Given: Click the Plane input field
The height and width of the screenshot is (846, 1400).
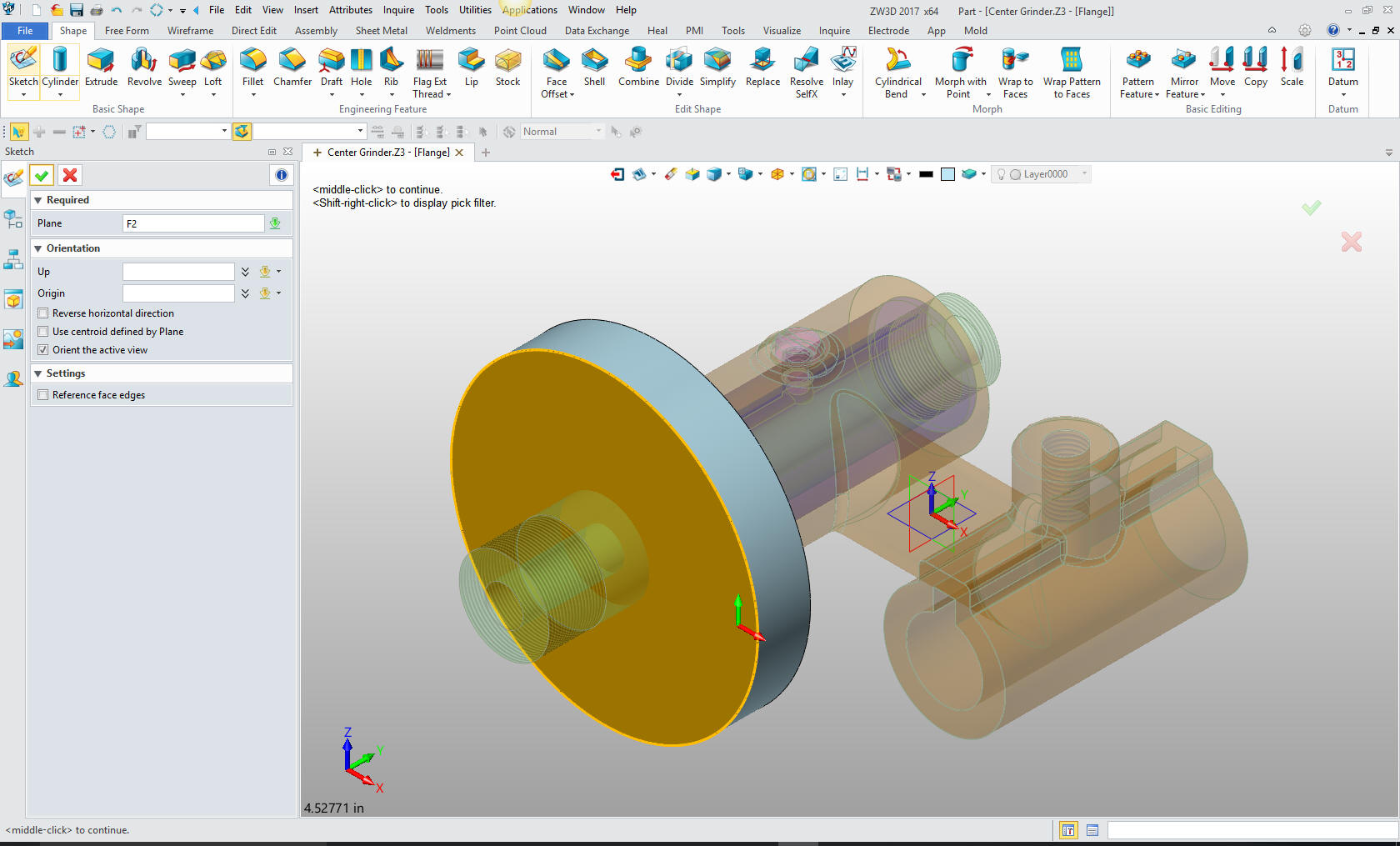Looking at the screenshot, I should (x=192, y=223).
